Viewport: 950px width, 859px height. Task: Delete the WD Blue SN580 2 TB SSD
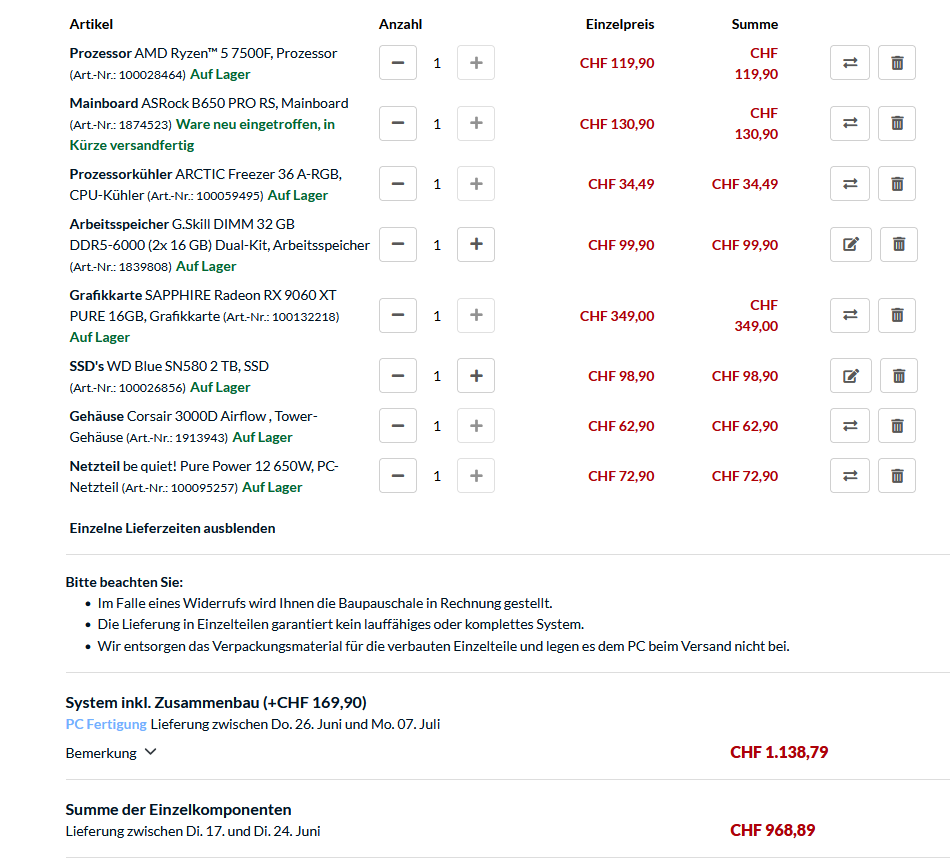point(898,376)
